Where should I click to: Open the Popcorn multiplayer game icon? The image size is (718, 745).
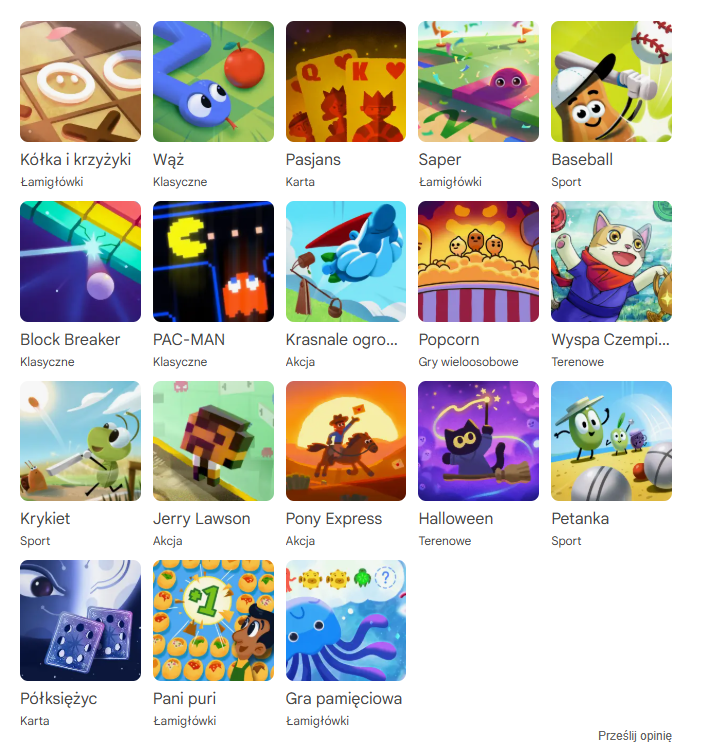click(x=479, y=261)
